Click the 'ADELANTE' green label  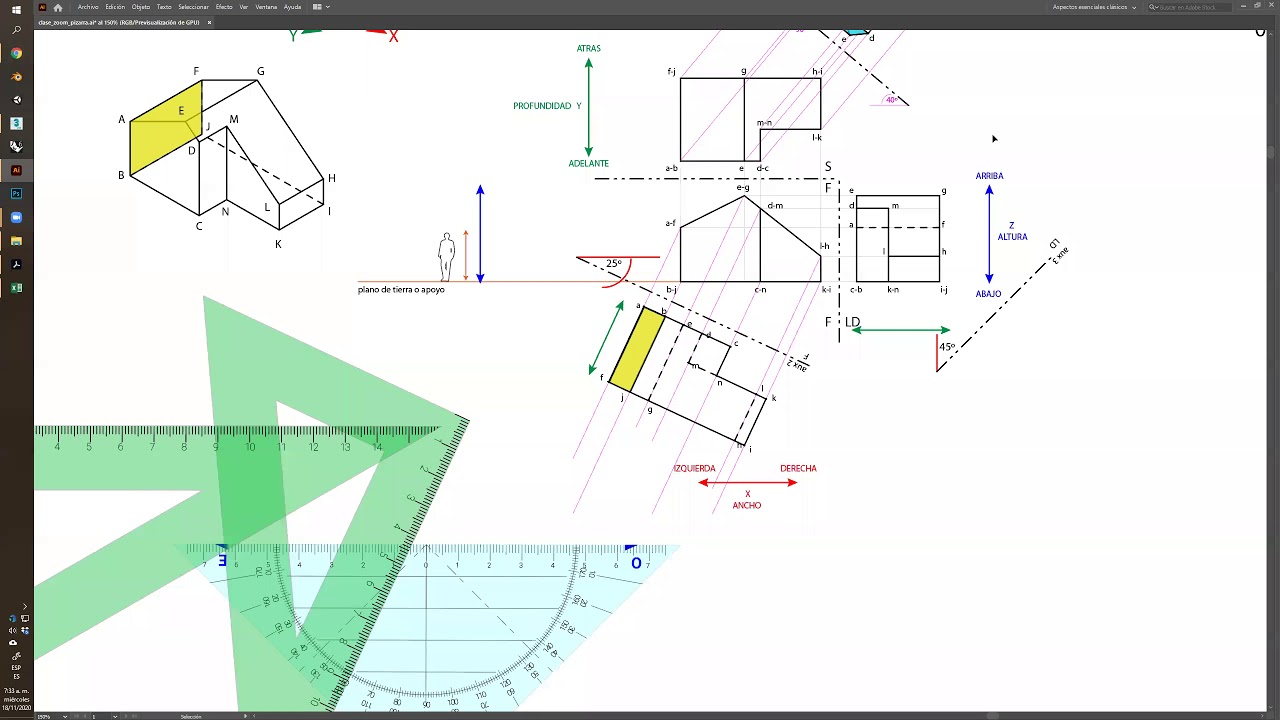coord(588,163)
